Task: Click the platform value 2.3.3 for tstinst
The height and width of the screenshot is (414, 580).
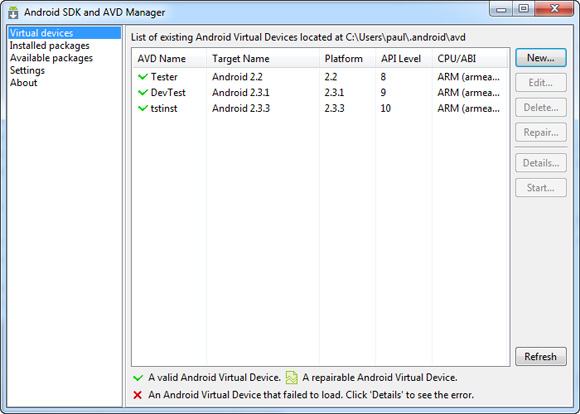Action: point(334,108)
